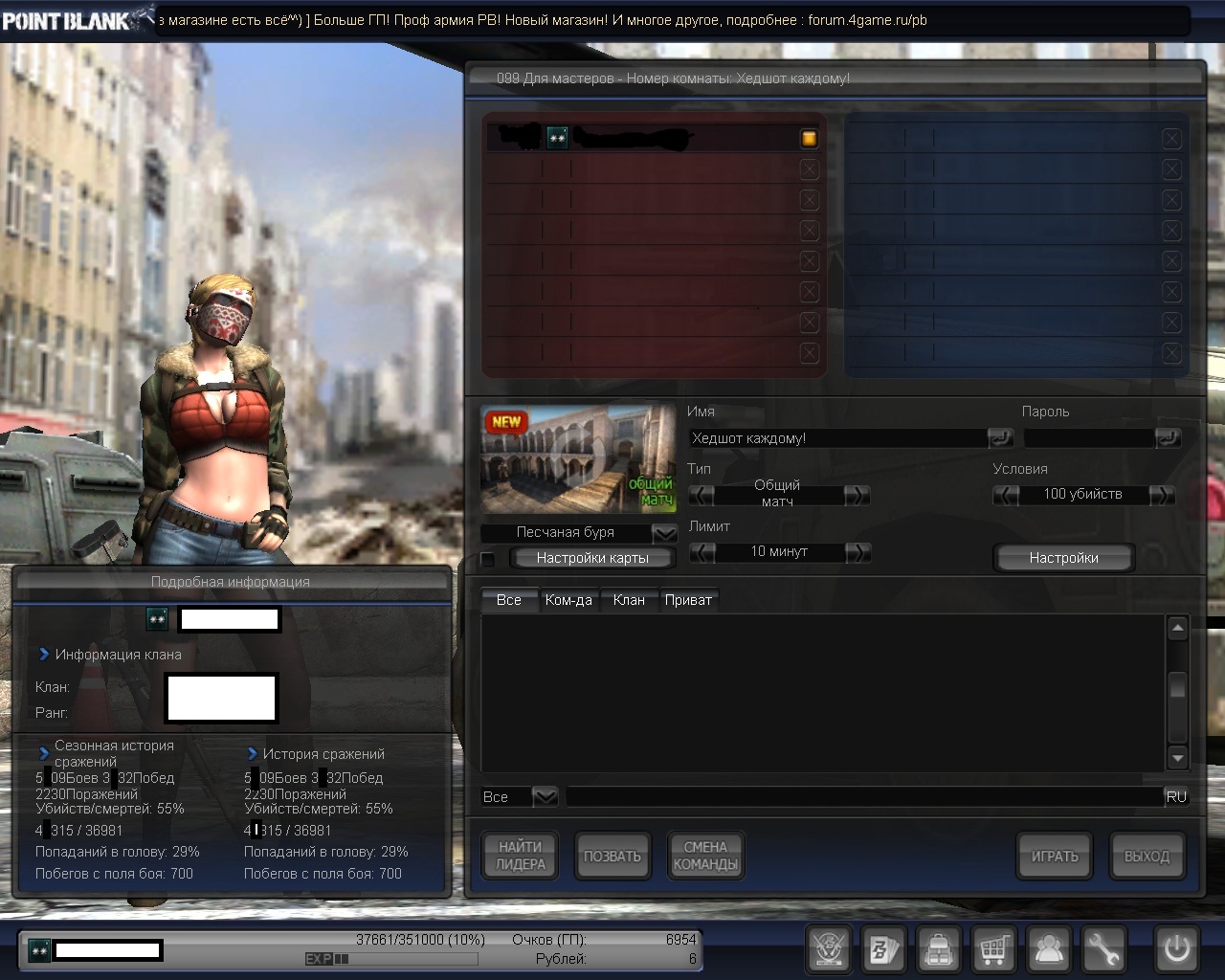This screenshot has width=1225, height=980.
Task: Expand the Информация клана section
Action: pos(44,655)
